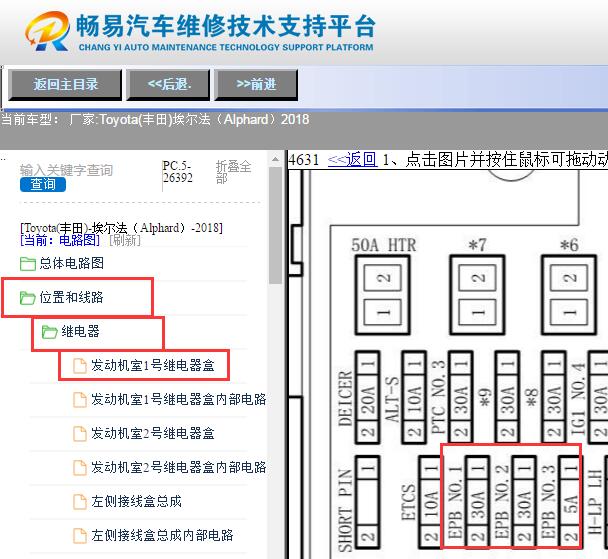Click the SHORT PIN slot
This screenshot has width=608, height=559.
(x=367, y=502)
